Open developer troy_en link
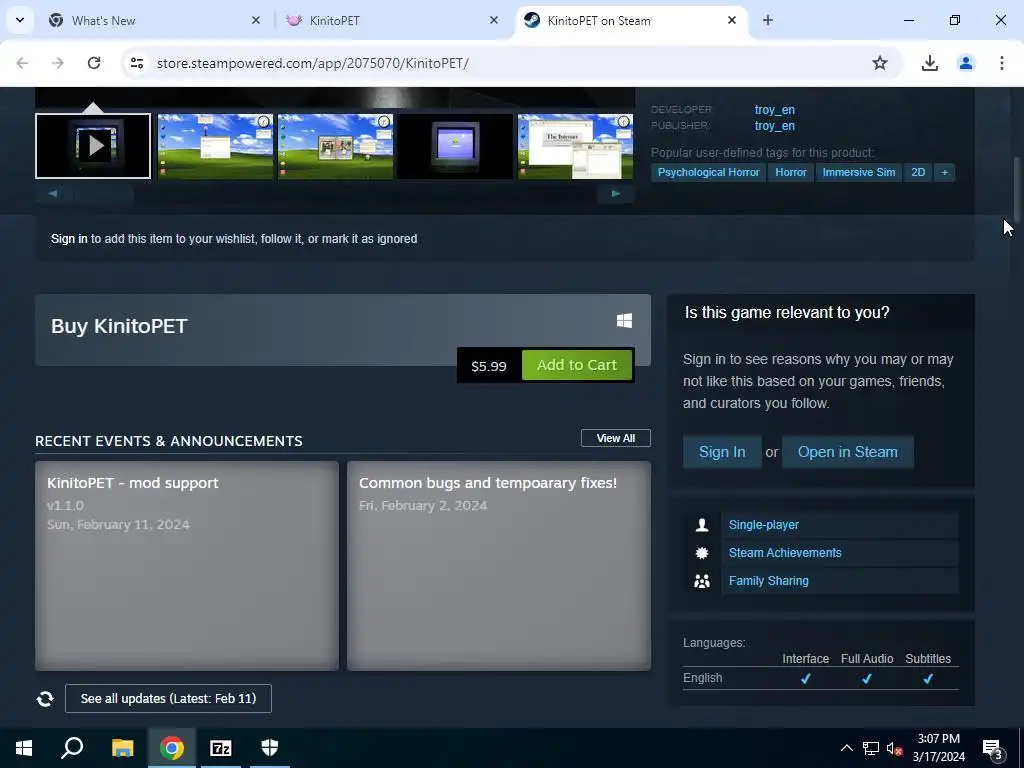Viewport: 1024px width, 768px height. tap(775, 110)
